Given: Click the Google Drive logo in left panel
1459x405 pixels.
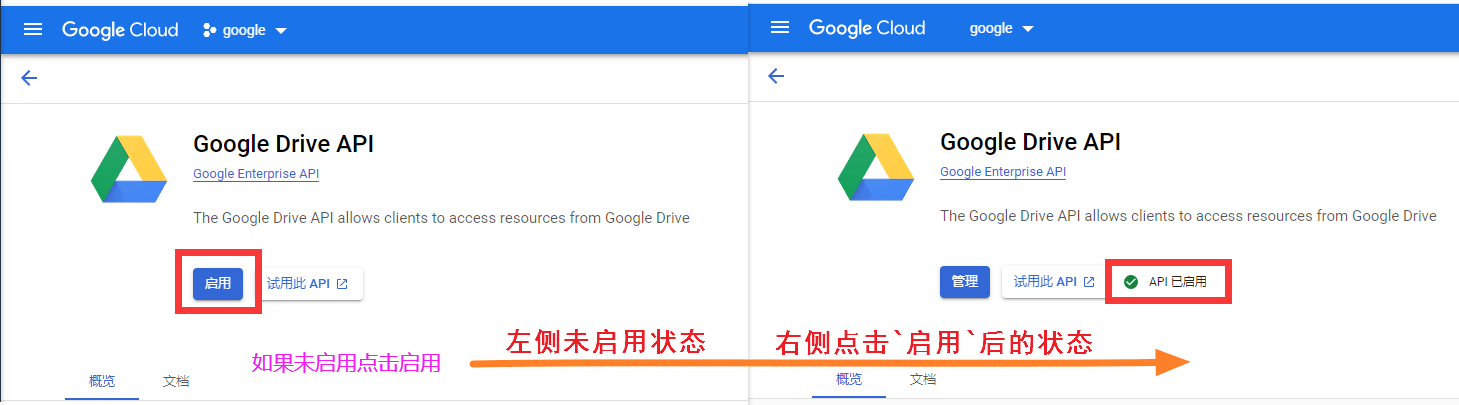Looking at the screenshot, I should [x=129, y=170].
